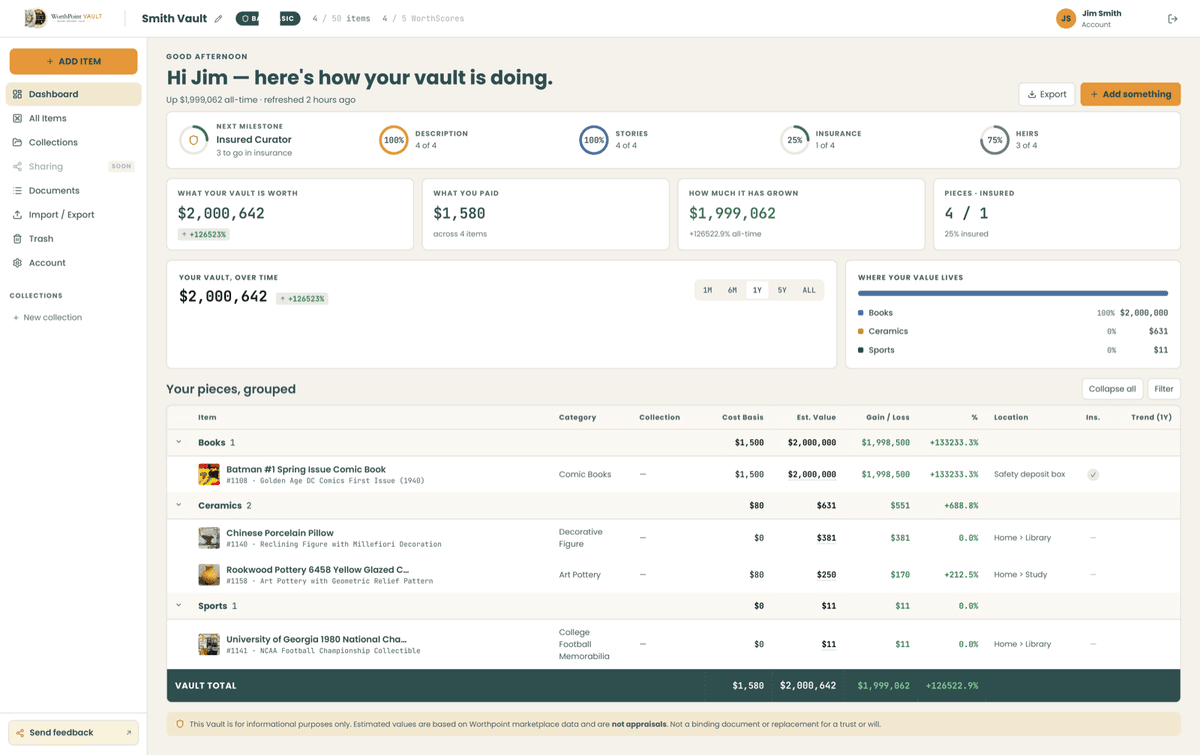The width and height of the screenshot is (1200, 755).
Task: Open Documents in the sidebar
Action: tap(74, 190)
